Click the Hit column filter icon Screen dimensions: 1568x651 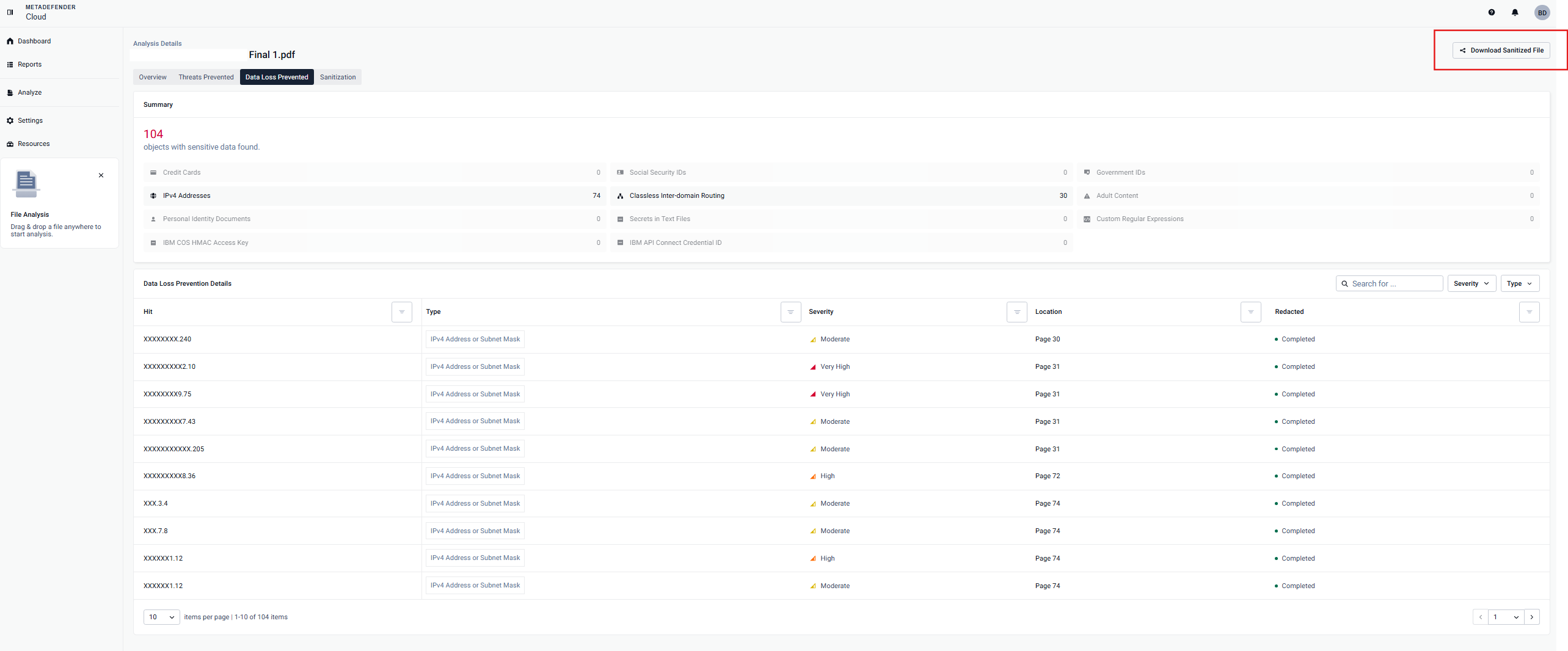coord(401,312)
